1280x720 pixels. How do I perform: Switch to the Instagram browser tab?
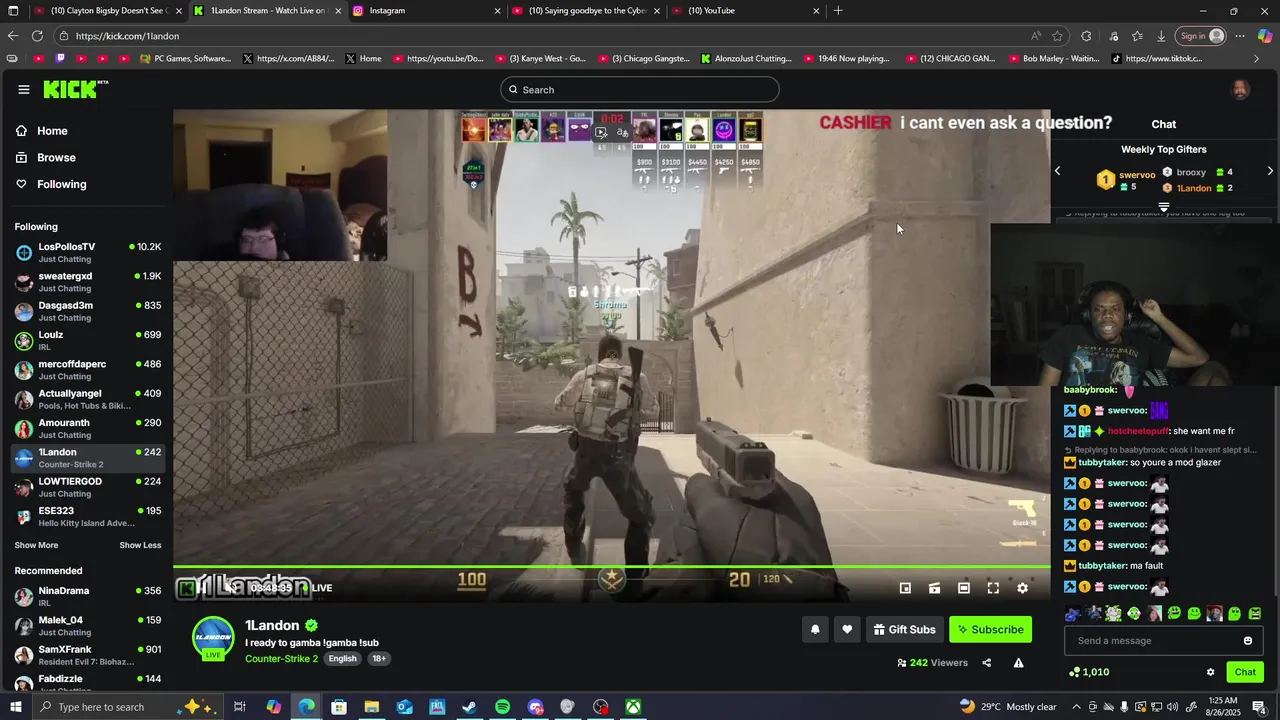click(427, 11)
